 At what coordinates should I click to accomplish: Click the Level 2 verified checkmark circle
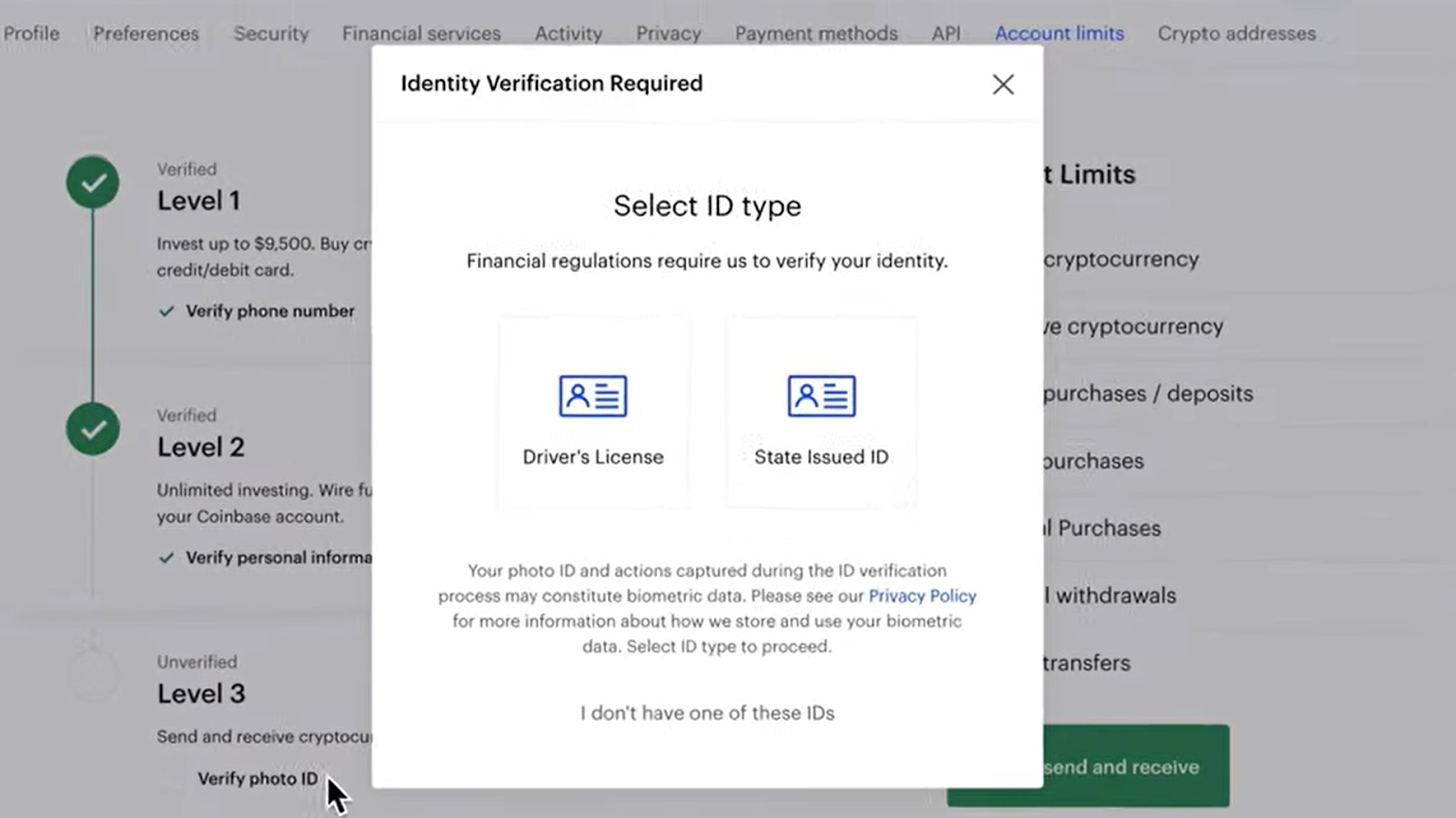[93, 429]
